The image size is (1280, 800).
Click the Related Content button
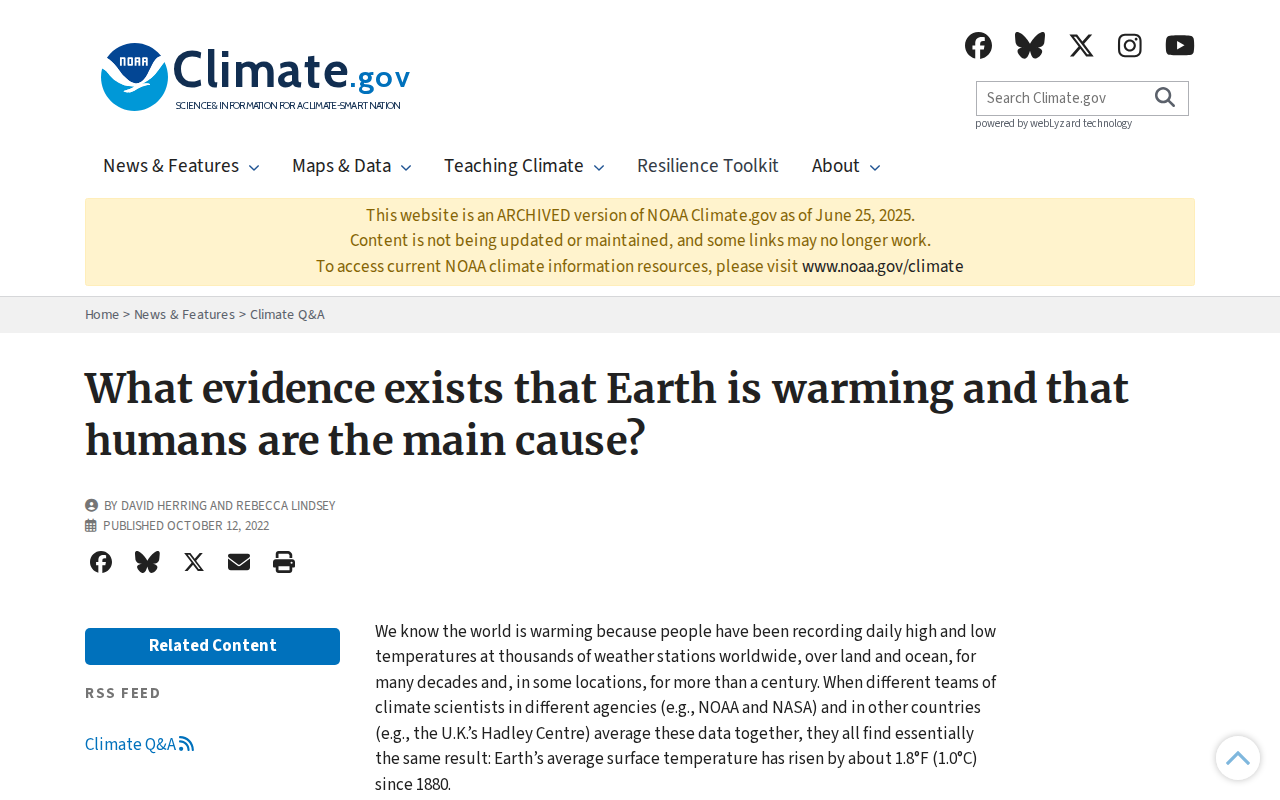pyautogui.click(x=212, y=646)
